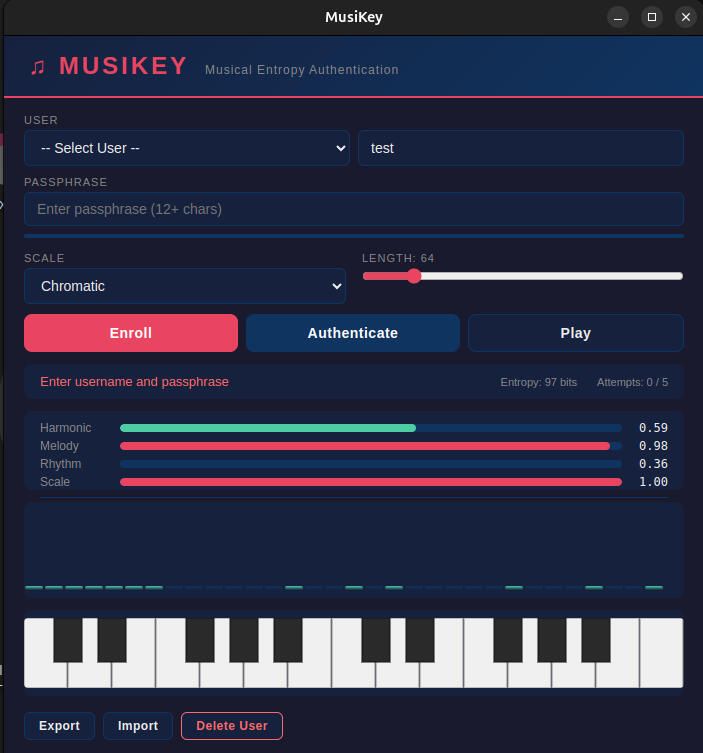Viewport: 703px width, 753px height.
Task: Click the Length slider handle
Action: coord(414,276)
